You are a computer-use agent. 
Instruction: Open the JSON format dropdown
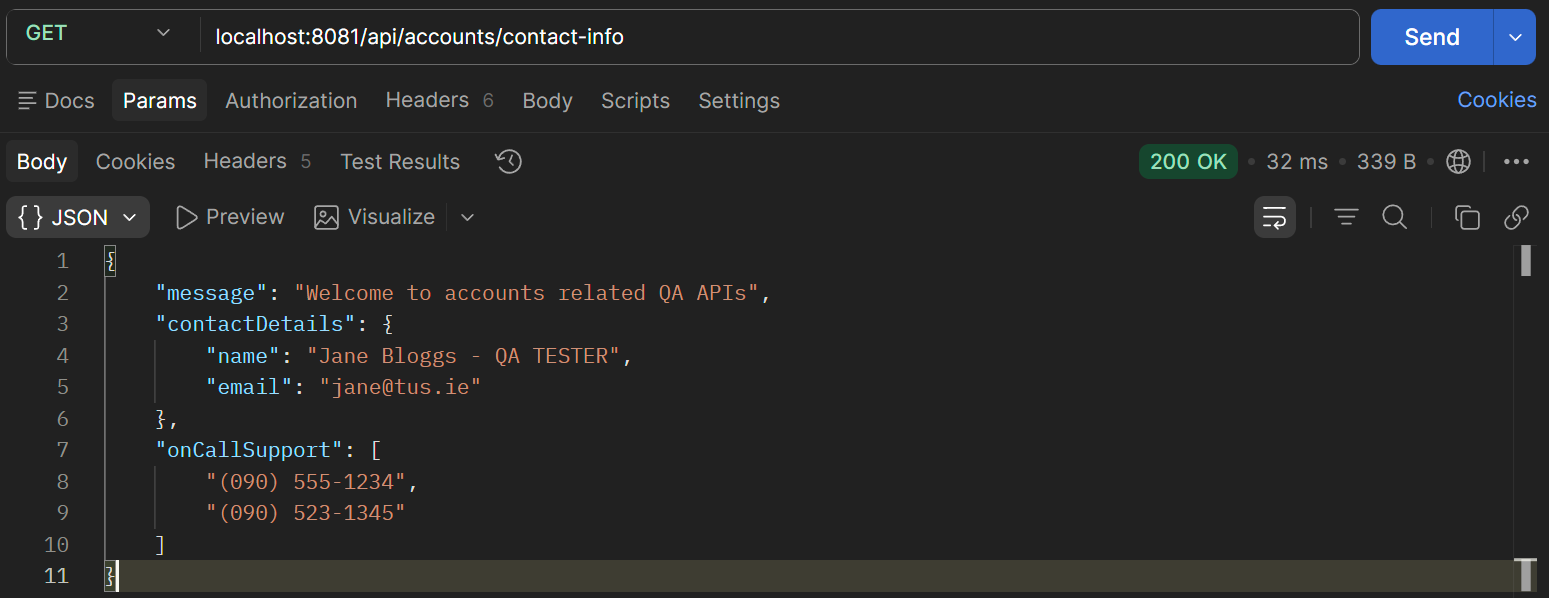(x=78, y=217)
